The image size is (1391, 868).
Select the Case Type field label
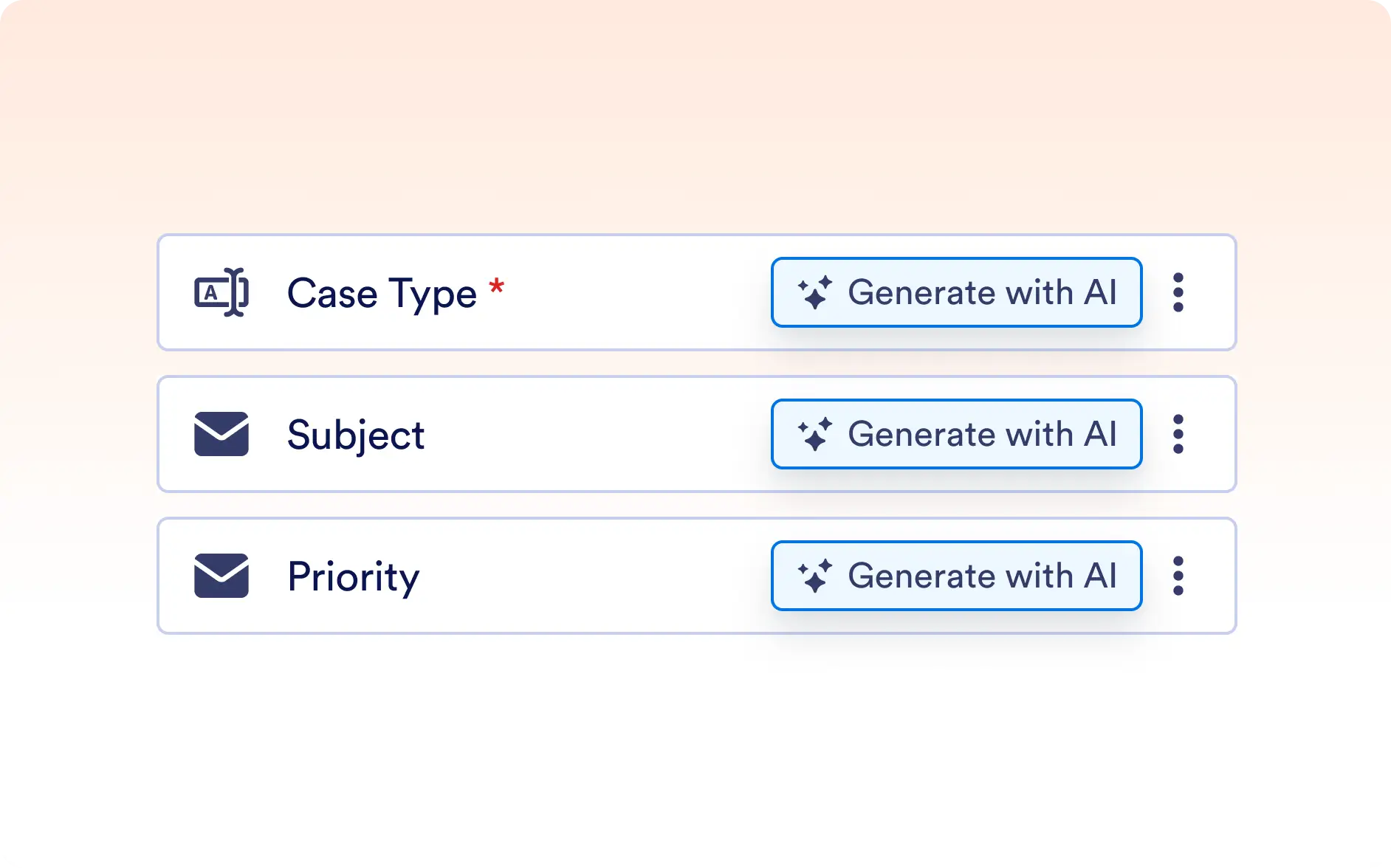382,294
